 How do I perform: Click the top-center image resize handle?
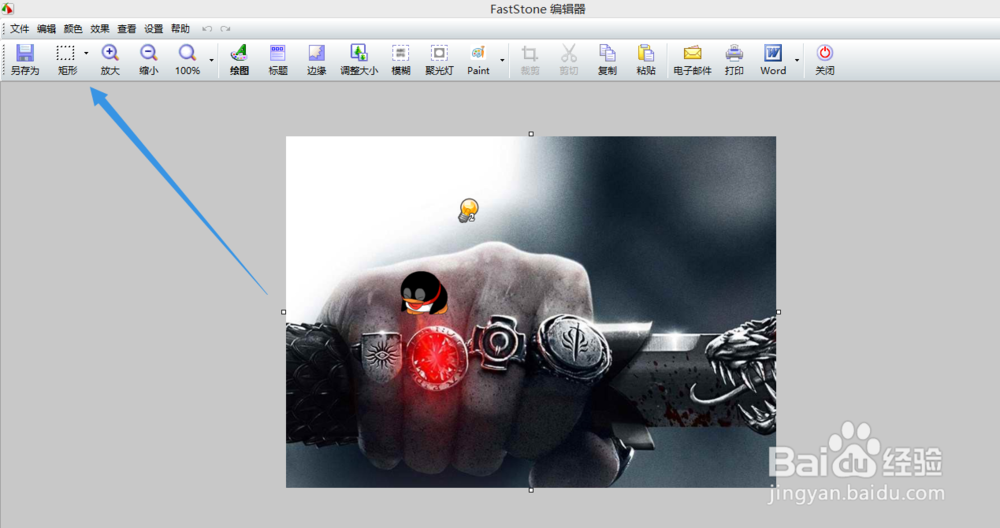[531, 134]
